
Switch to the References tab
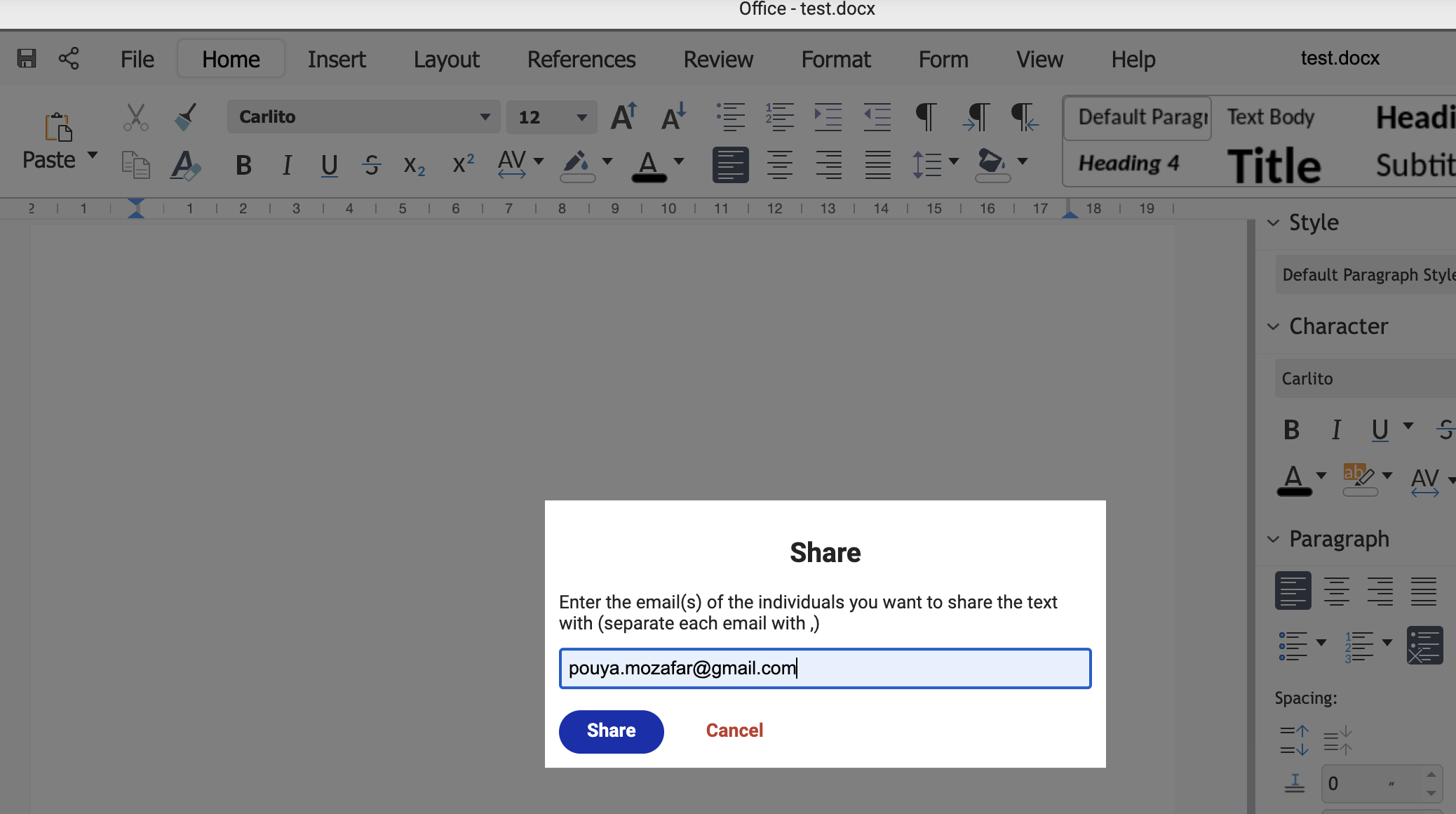click(x=581, y=60)
